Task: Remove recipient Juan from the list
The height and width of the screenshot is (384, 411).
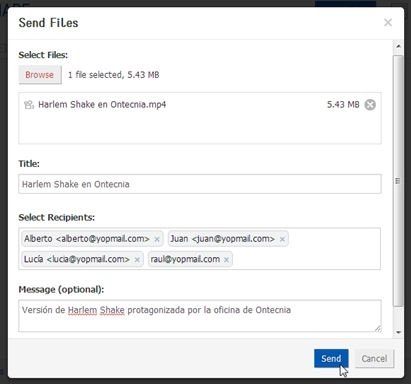Action: (282, 239)
